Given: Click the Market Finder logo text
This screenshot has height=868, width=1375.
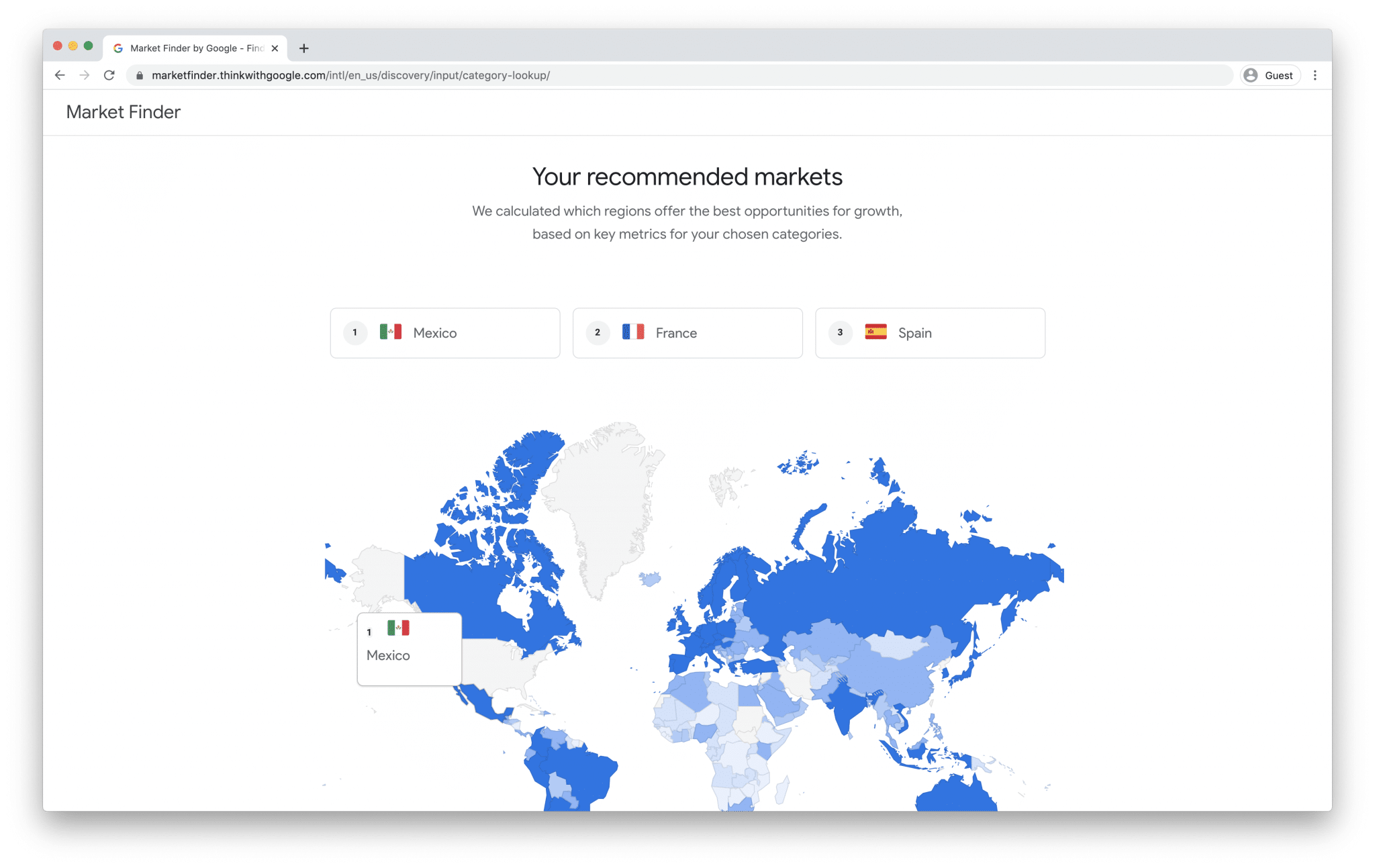Looking at the screenshot, I should 123,112.
